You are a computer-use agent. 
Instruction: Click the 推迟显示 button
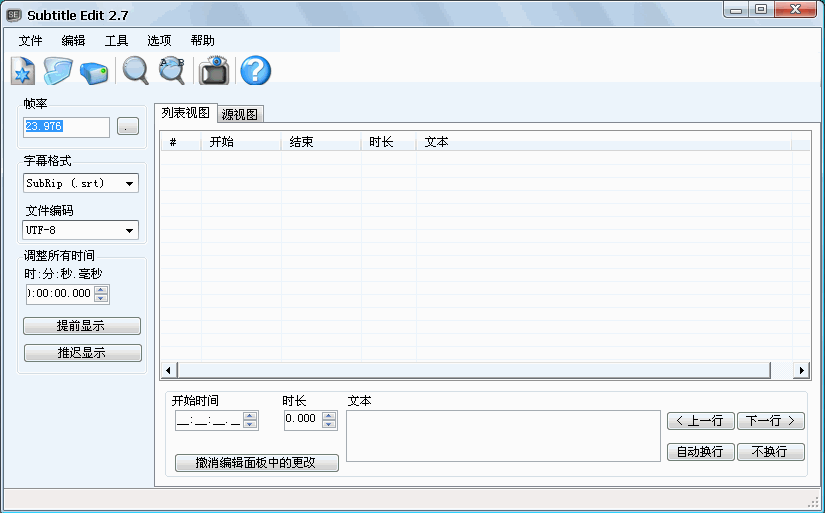tap(83, 353)
